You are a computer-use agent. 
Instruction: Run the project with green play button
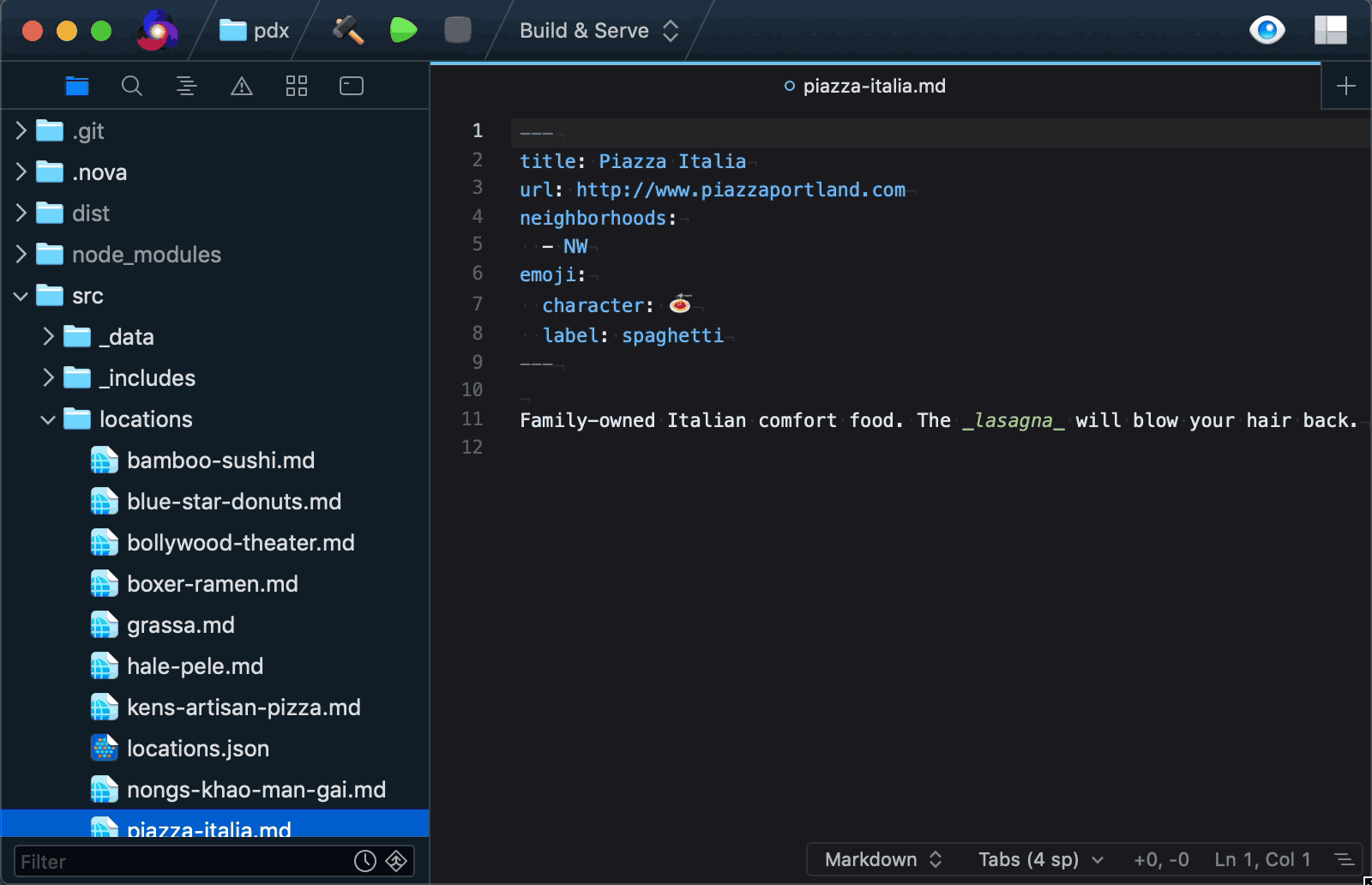(403, 31)
